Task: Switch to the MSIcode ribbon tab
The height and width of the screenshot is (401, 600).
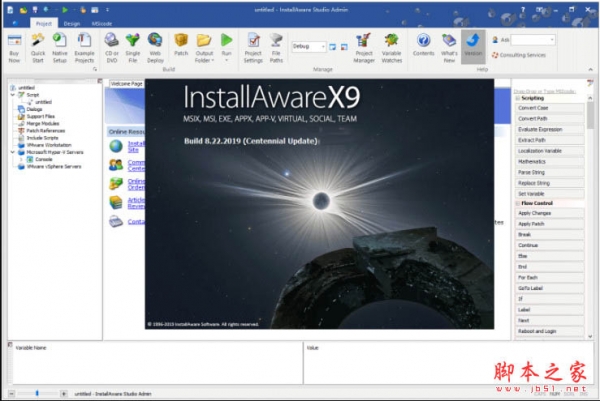Action: tap(102, 24)
